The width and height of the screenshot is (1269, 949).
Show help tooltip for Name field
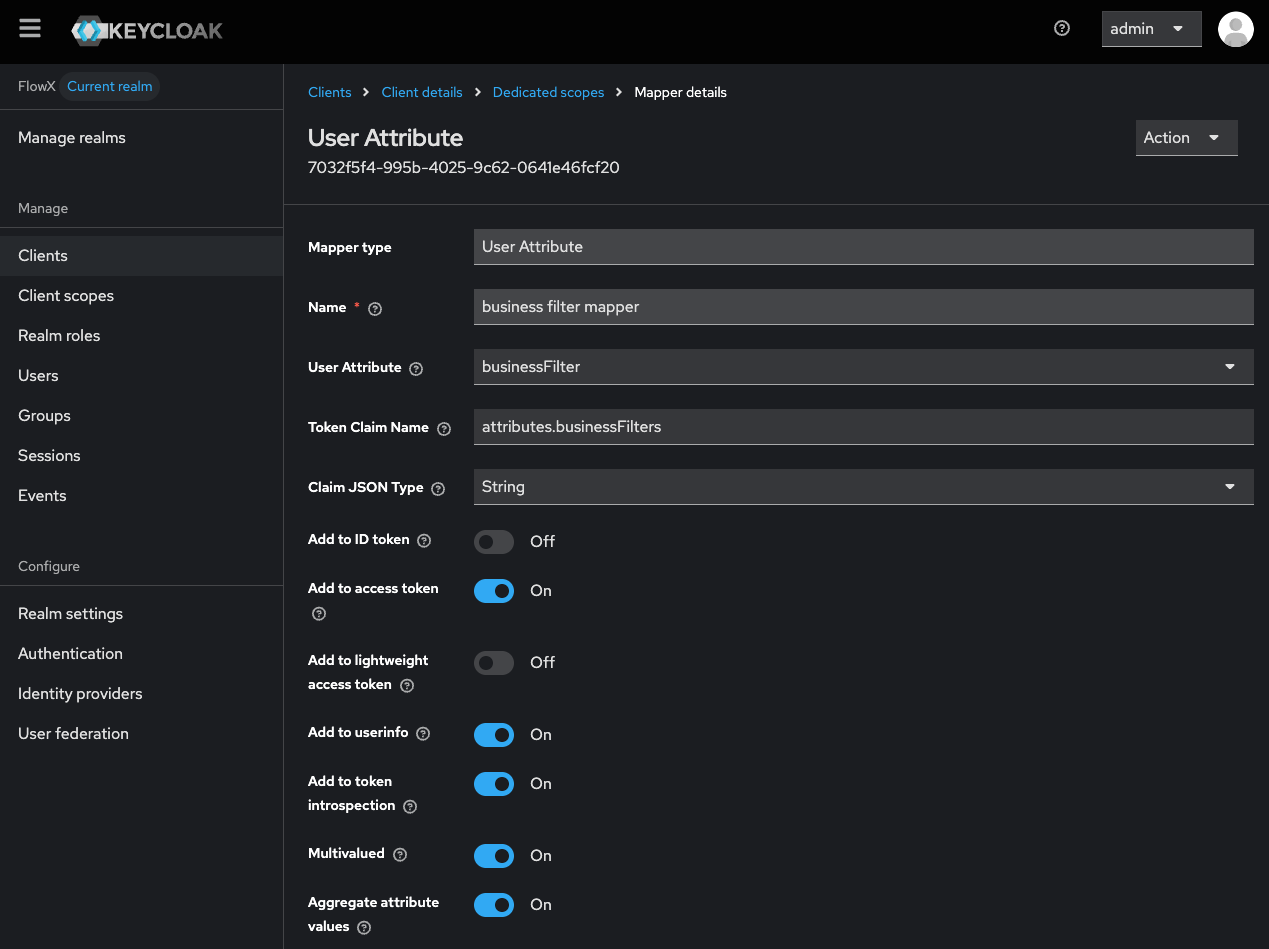click(x=376, y=309)
